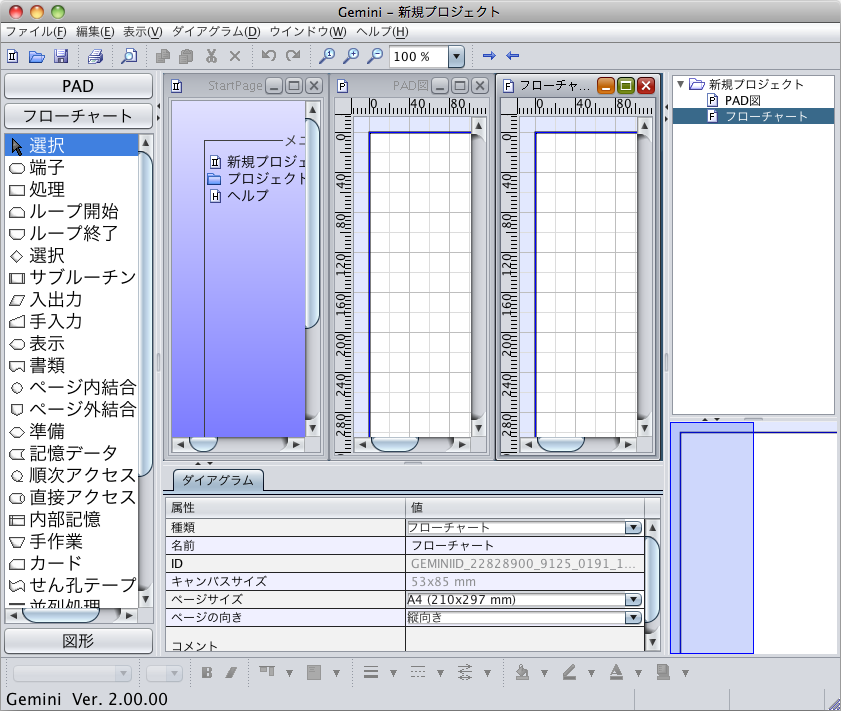Image resolution: width=841 pixels, height=711 pixels.
Task: Switch to the ダイアグラム properties tab
Action: [x=218, y=480]
